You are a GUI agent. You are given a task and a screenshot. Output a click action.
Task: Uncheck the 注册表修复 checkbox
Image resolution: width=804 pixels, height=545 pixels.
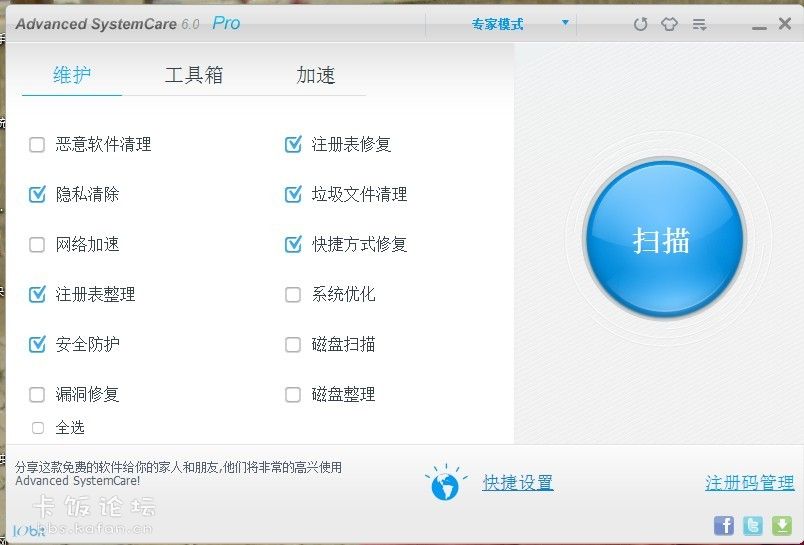click(293, 145)
